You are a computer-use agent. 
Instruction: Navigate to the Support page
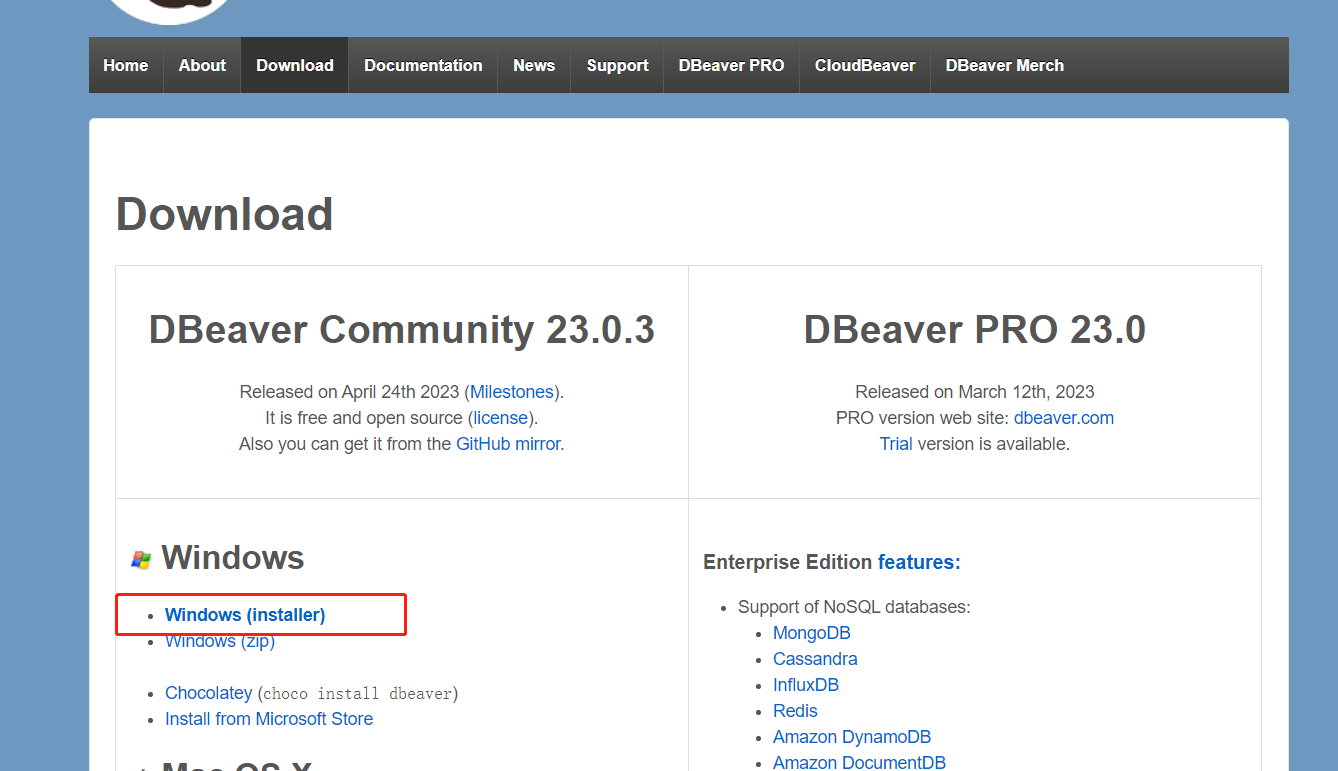[x=617, y=65]
